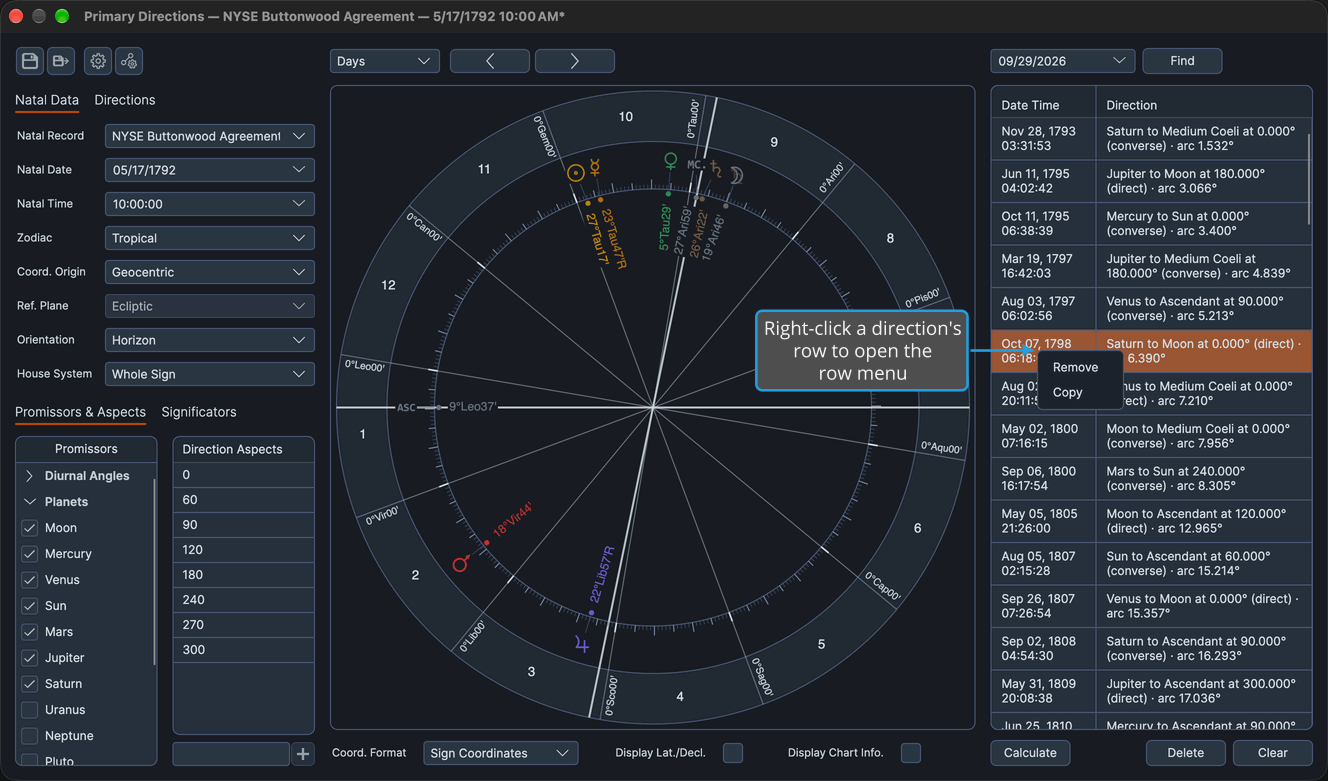Open settings with the gear icon
This screenshot has width=1328, height=781.
98,61
